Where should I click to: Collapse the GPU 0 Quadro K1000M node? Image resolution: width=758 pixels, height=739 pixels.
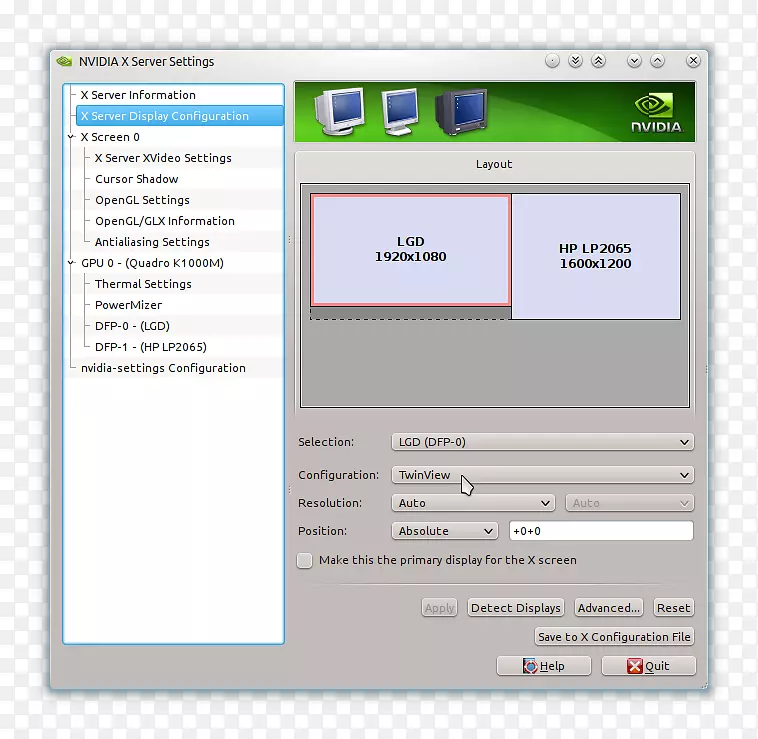pyautogui.click(x=72, y=263)
